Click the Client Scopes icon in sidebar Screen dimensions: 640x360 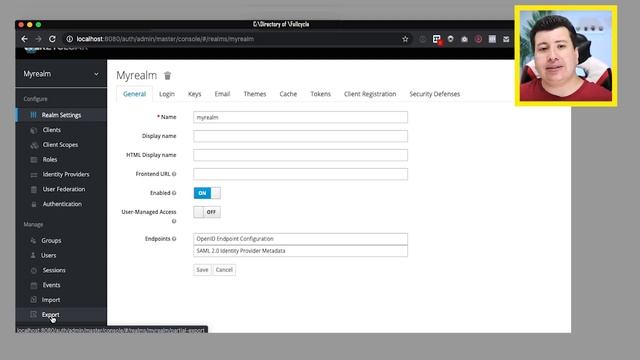pos(34,145)
